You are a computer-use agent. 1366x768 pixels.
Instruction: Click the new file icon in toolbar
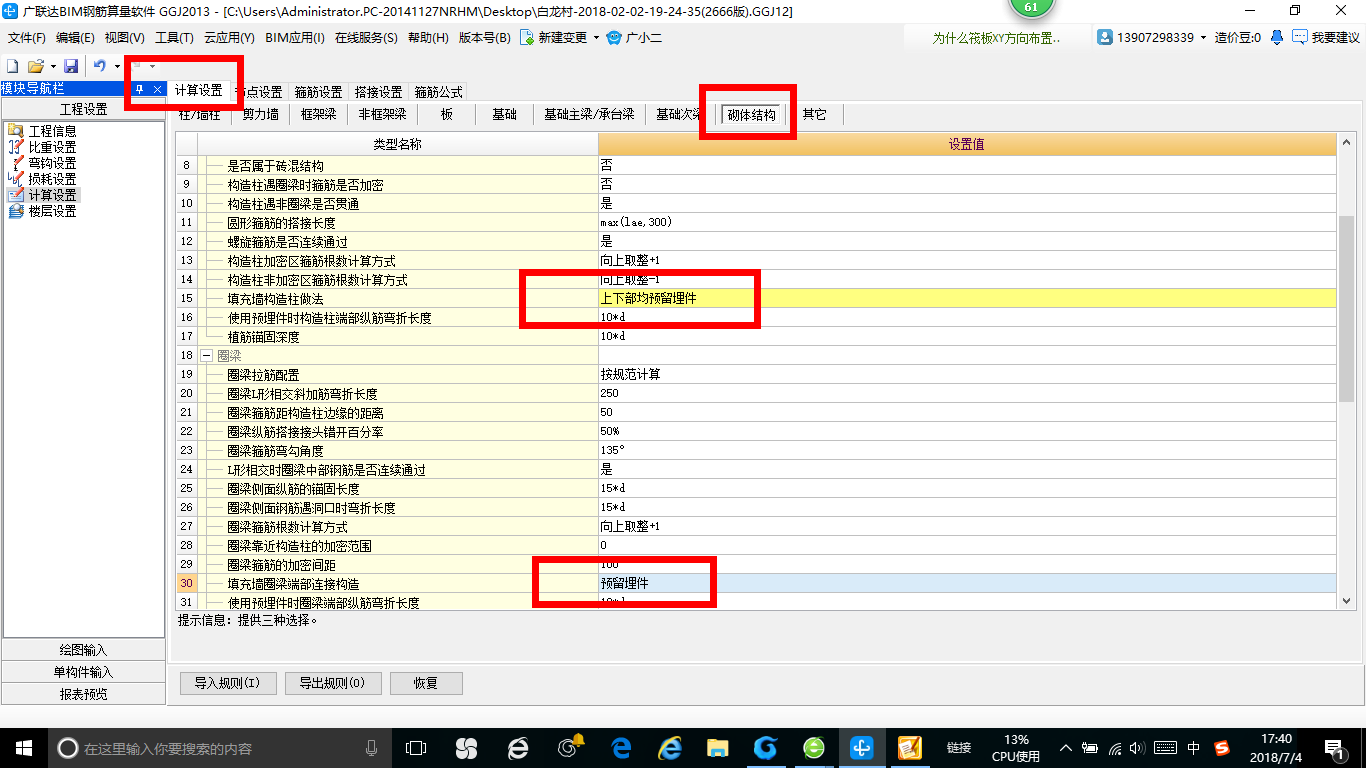12,65
